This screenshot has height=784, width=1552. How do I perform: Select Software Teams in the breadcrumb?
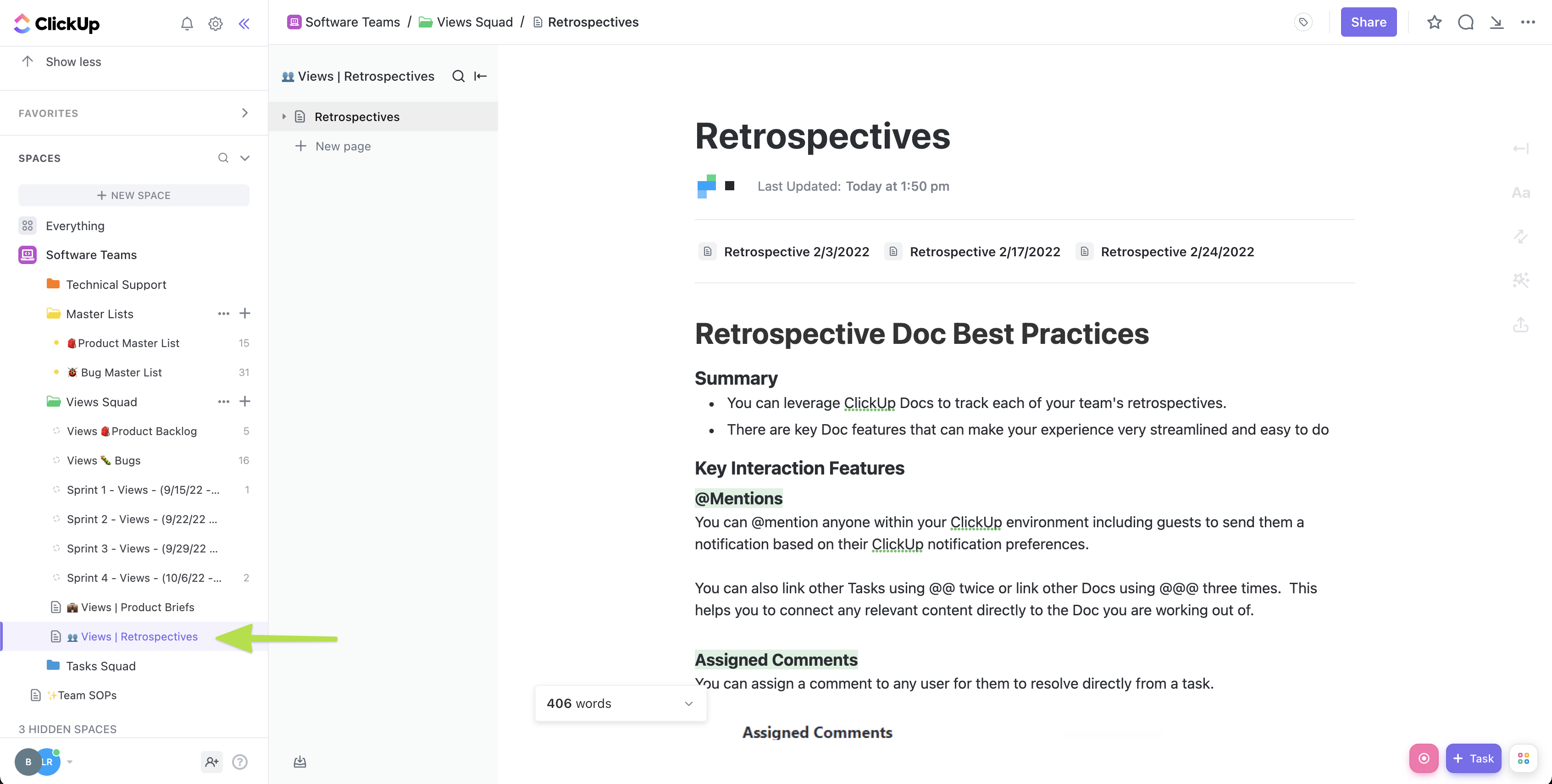click(x=352, y=22)
